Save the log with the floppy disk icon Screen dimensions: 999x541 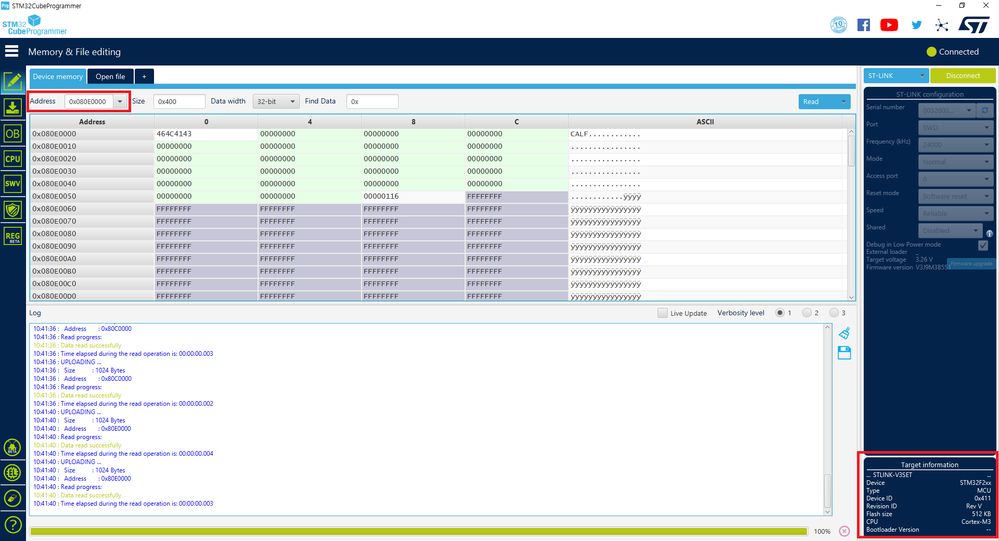844,352
